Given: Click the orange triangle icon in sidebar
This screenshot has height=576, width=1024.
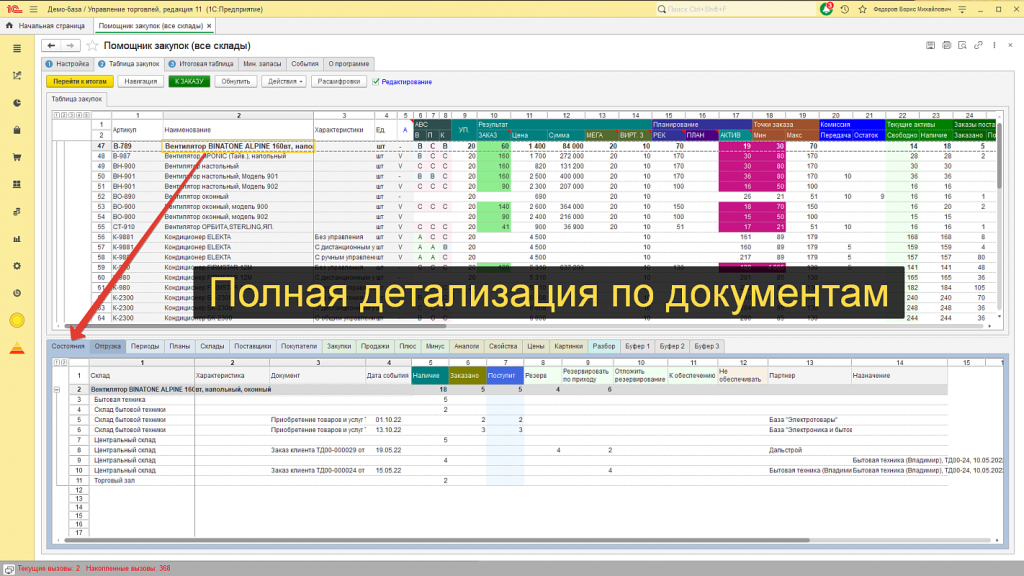Looking at the screenshot, I should (x=17, y=348).
